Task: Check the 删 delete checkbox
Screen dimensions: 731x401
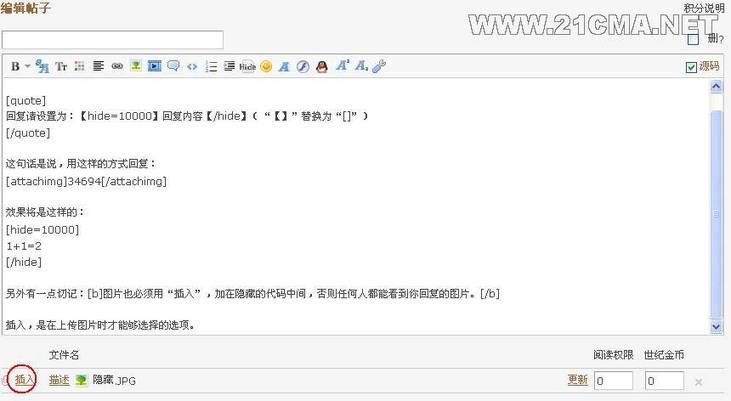Action: 693,39
